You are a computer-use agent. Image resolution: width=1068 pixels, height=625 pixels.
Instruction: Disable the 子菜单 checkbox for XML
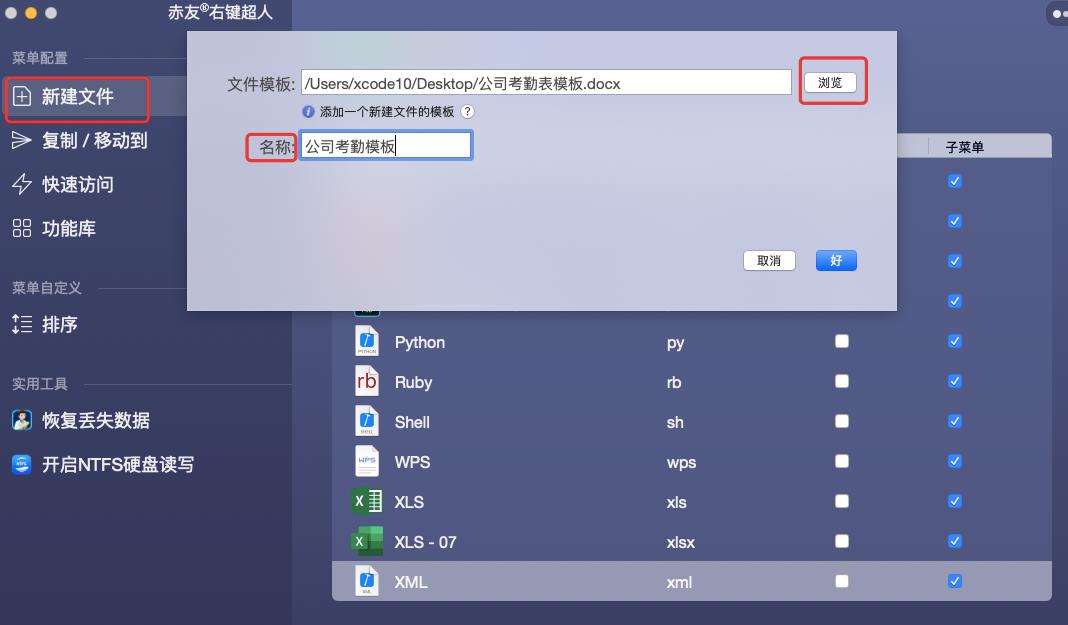tap(954, 581)
